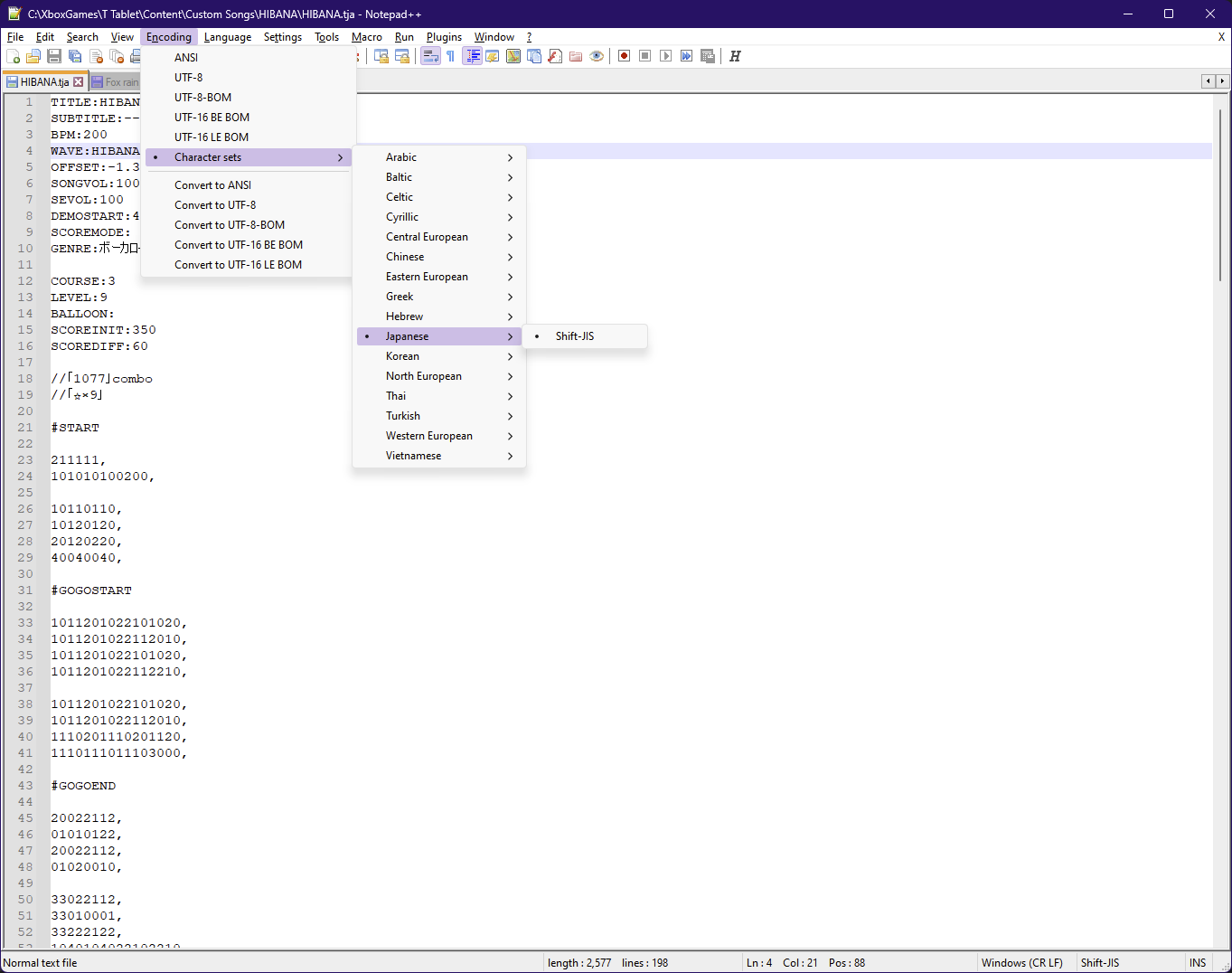The image size is (1232, 973).
Task: Click the HIBANA.tja tab
Action: 44,82
